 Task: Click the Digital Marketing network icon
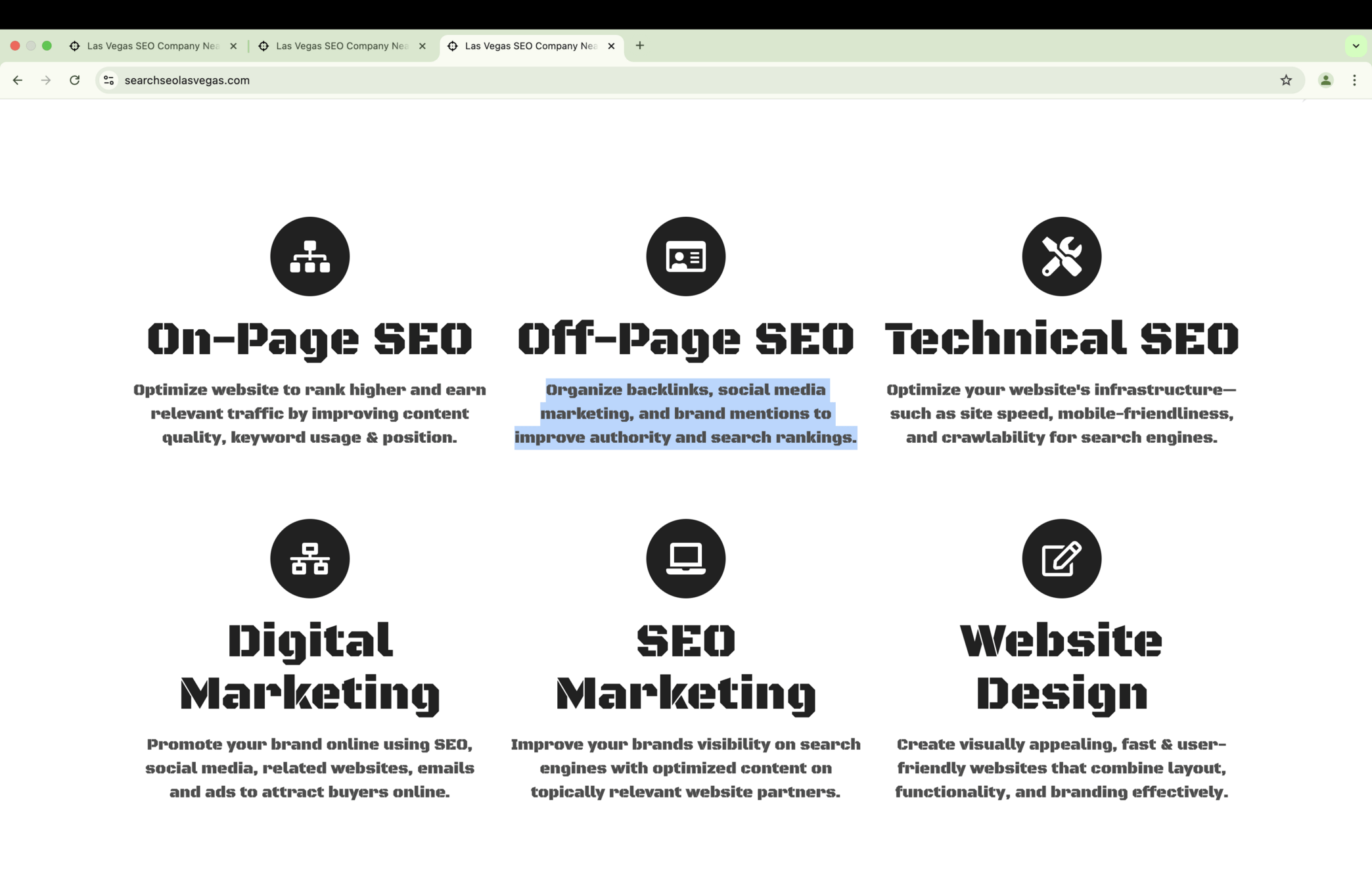tap(309, 558)
